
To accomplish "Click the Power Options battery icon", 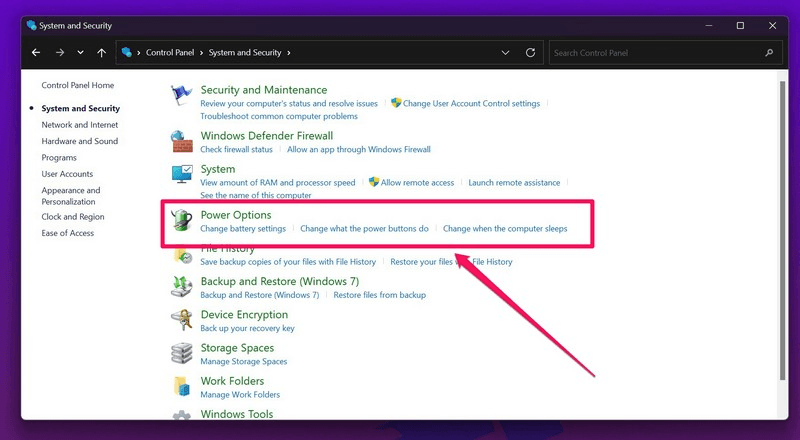I will pos(181,221).
